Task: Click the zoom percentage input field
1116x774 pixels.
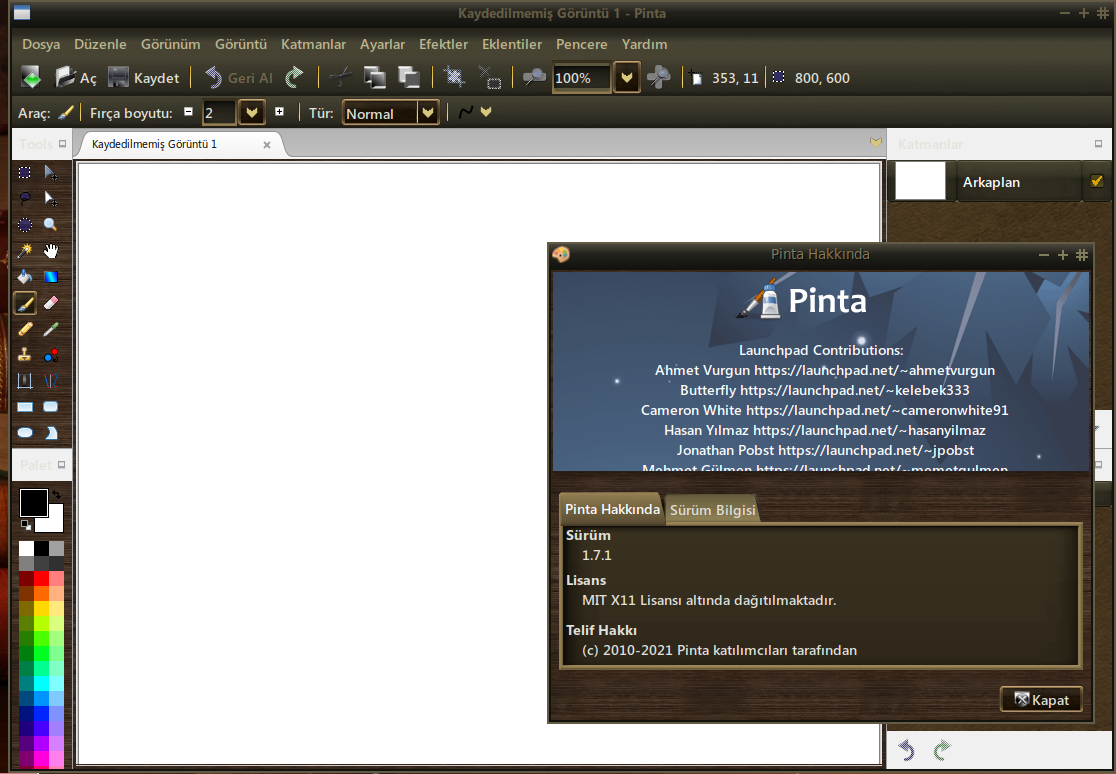Action: point(581,78)
